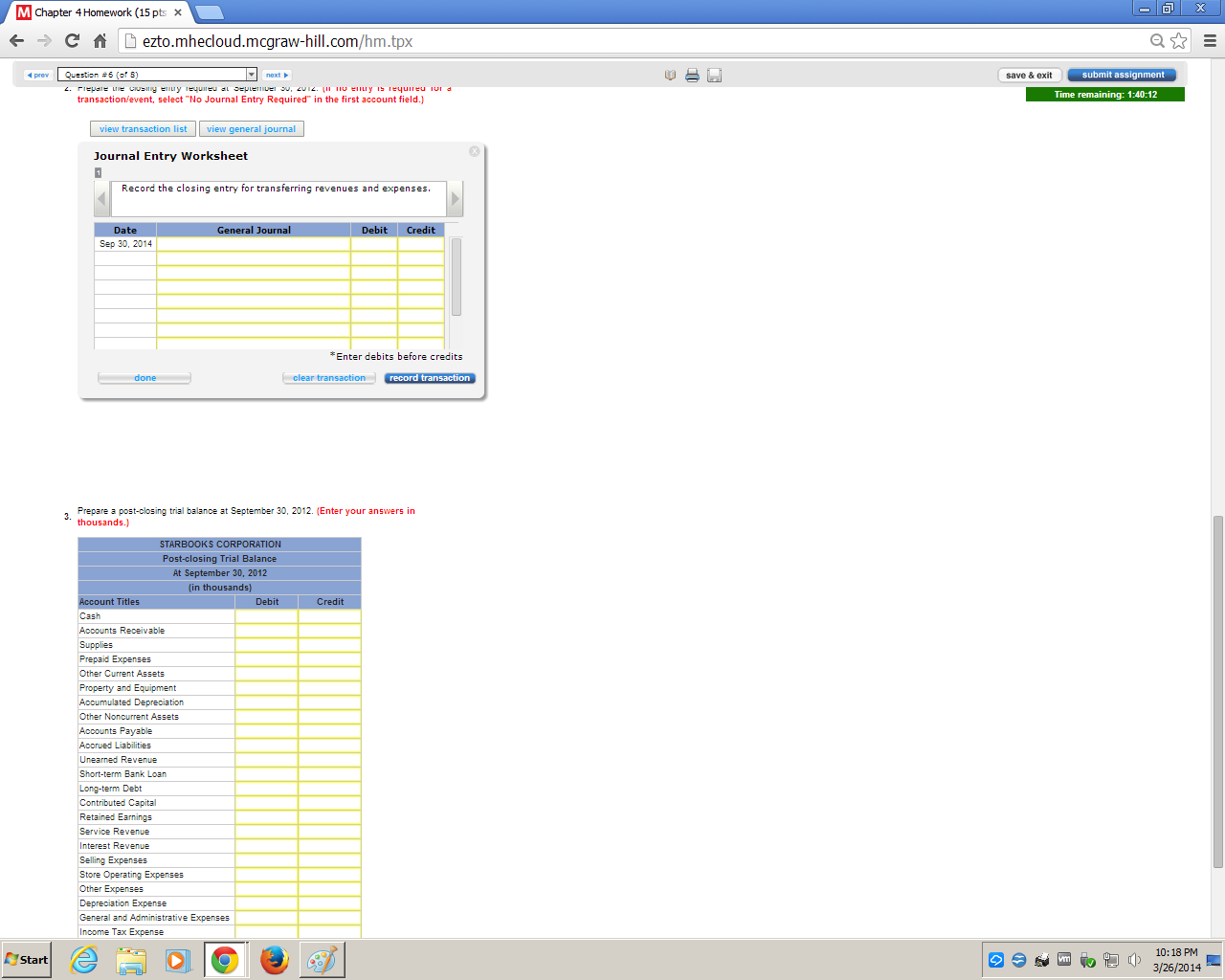Open view general journal
Image resolution: width=1225 pixels, height=980 pixels.
(252, 129)
